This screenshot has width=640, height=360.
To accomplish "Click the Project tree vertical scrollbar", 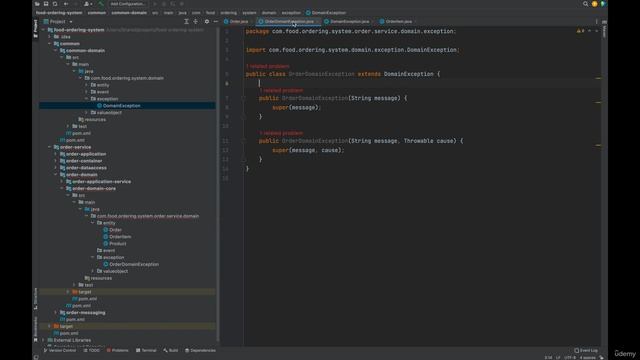I will 218,184.
